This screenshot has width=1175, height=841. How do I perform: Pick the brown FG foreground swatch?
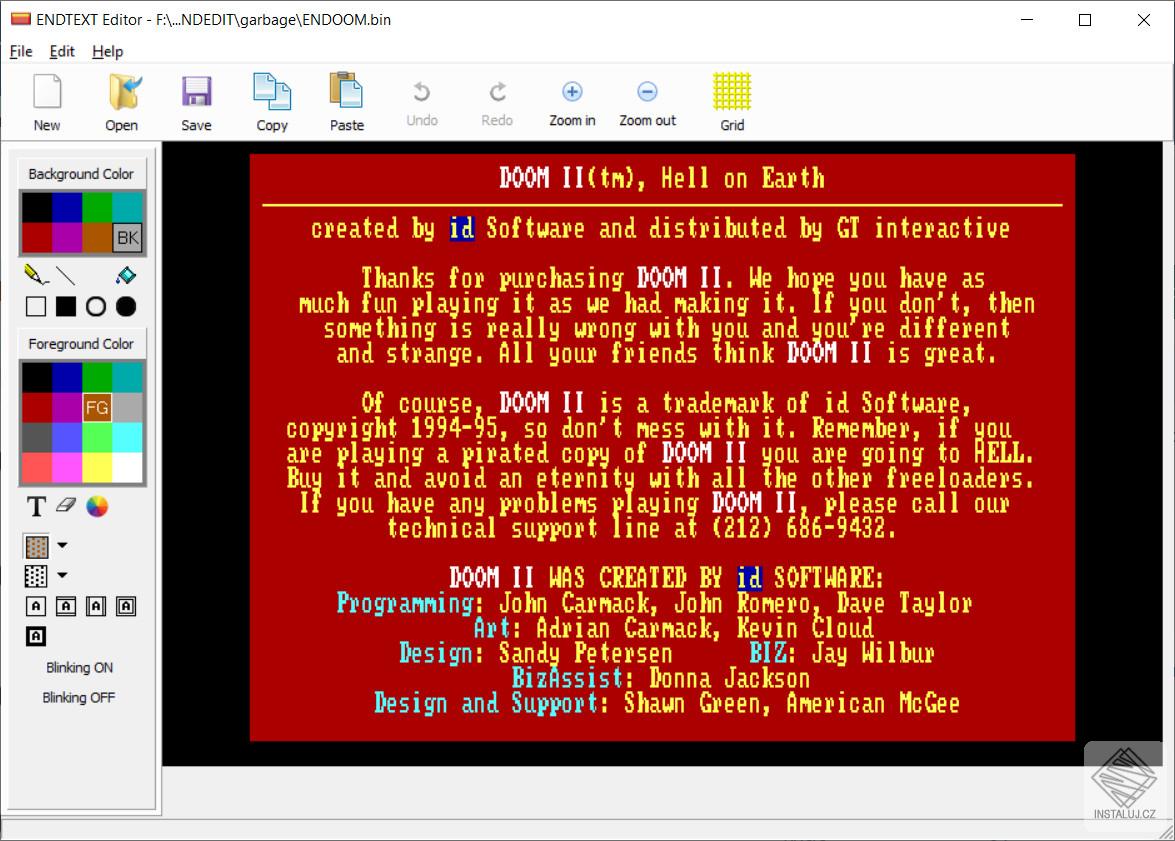[97, 408]
